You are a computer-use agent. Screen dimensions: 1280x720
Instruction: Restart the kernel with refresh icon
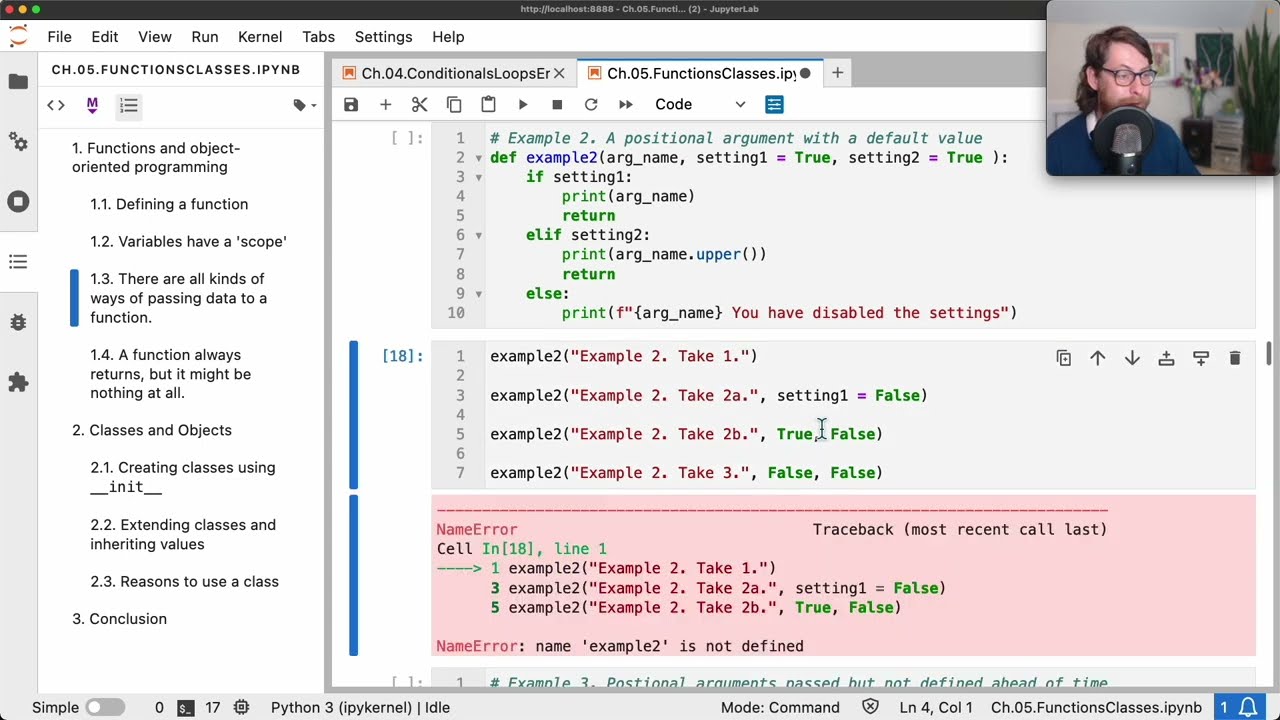point(591,104)
